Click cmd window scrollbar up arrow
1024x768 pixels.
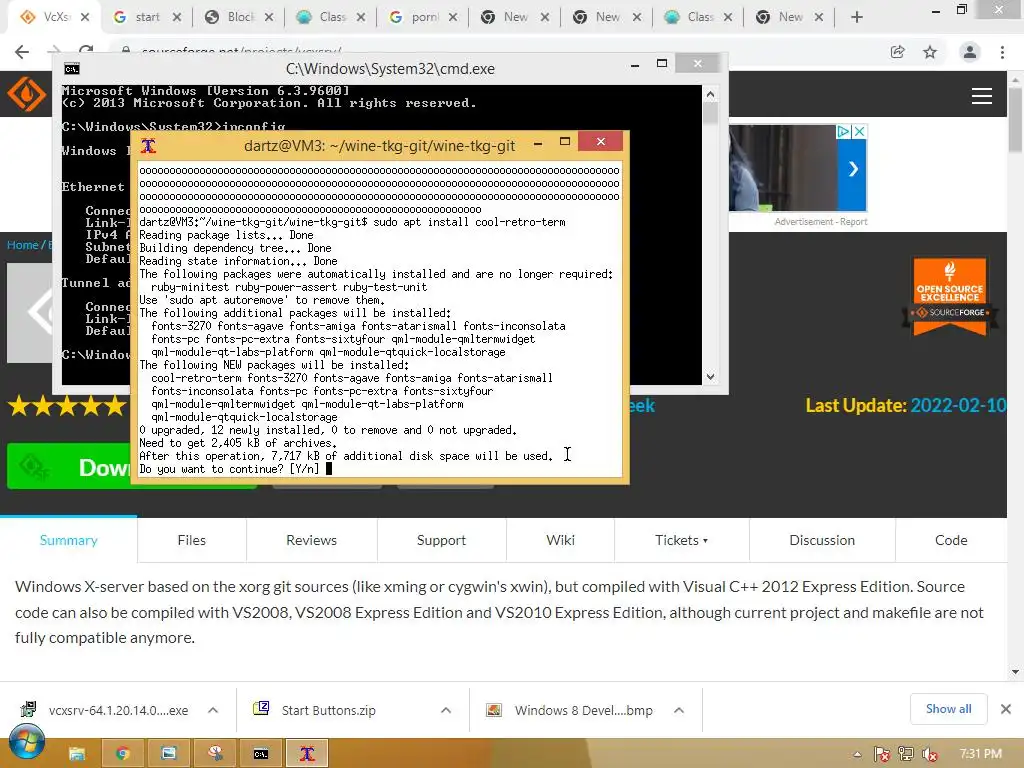tap(711, 94)
